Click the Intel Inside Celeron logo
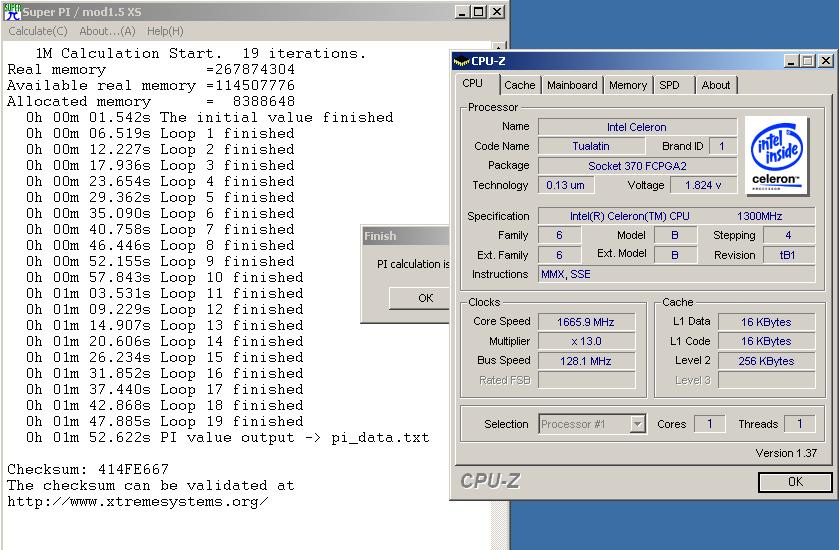Screen dimensions: 839x550 (777, 155)
